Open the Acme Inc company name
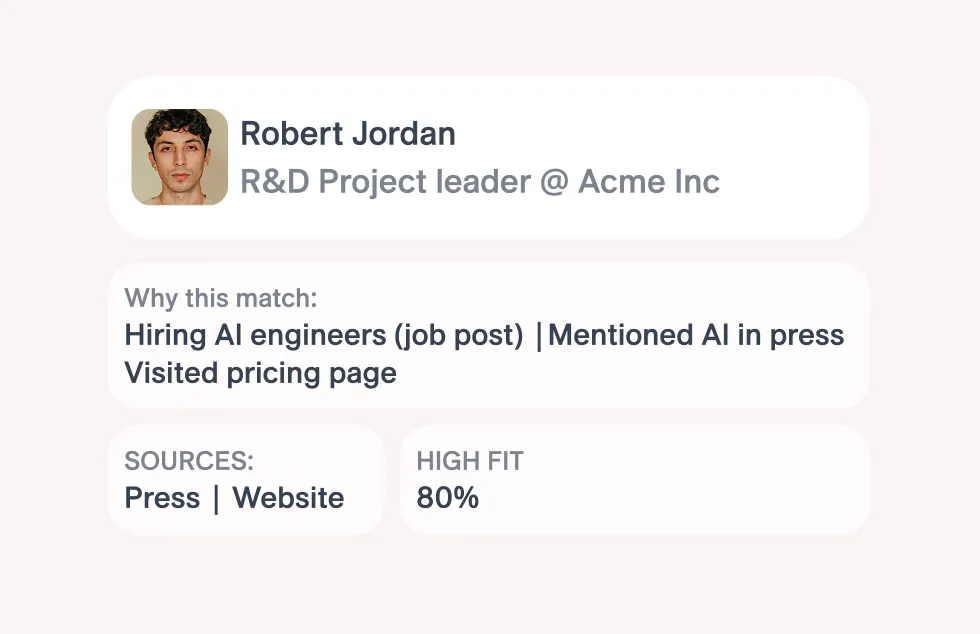 (649, 182)
